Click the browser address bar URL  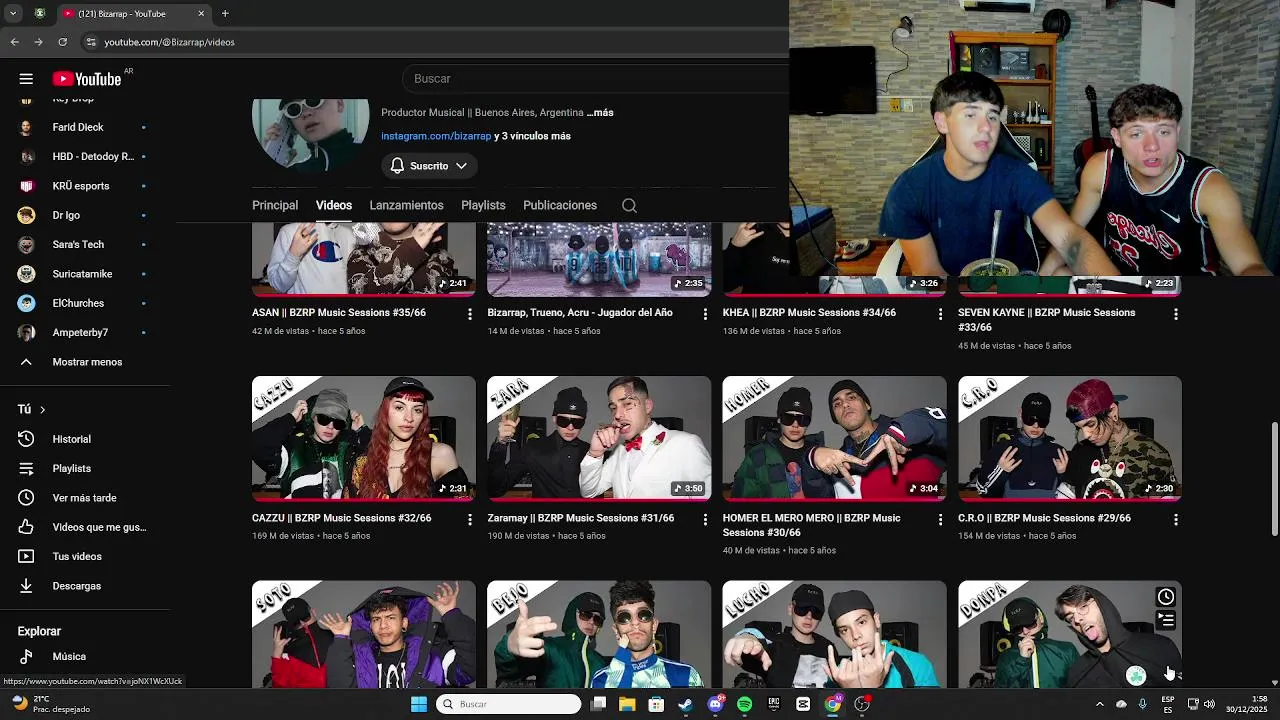[169, 42]
